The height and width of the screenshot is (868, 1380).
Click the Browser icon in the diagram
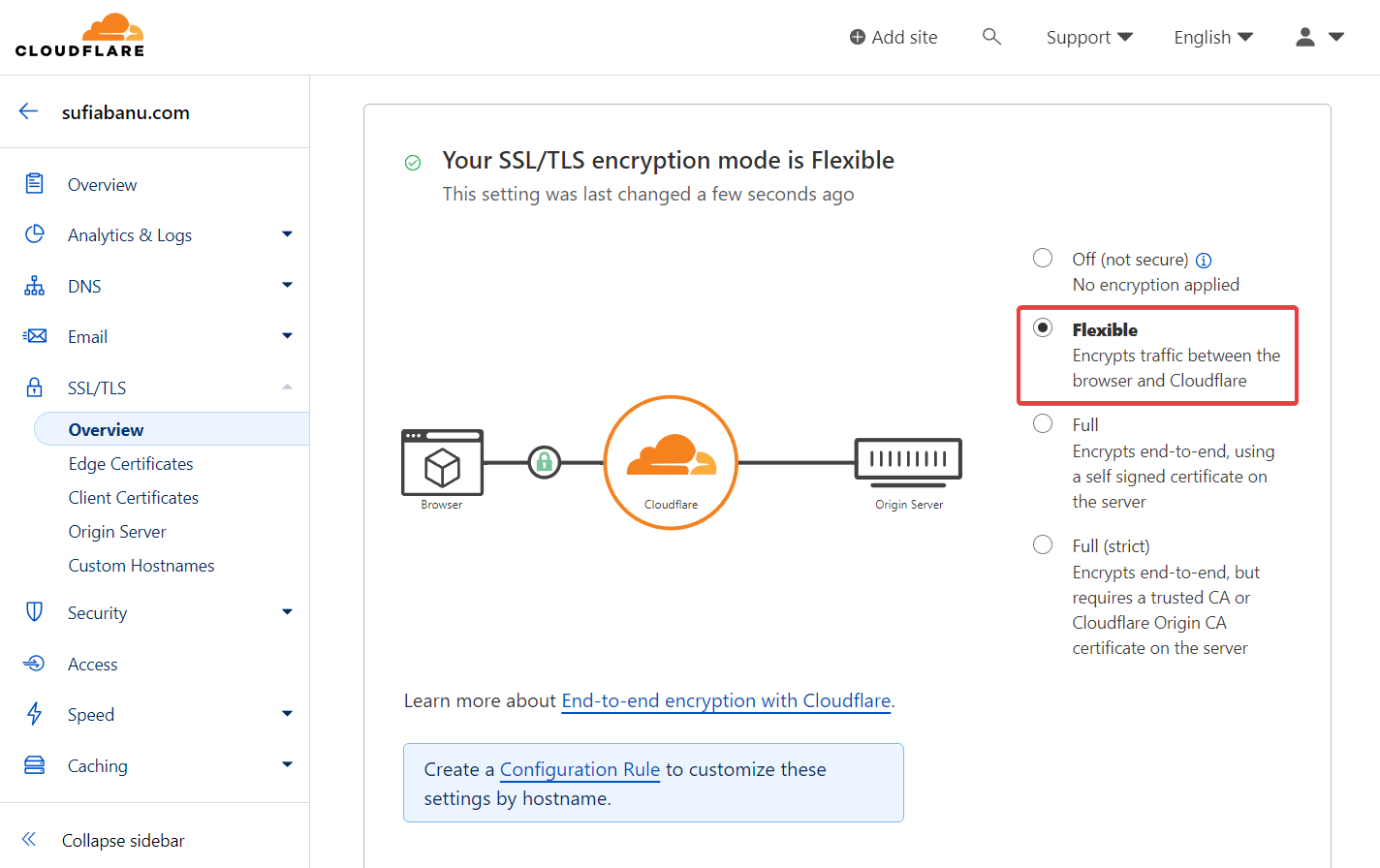(x=442, y=462)
